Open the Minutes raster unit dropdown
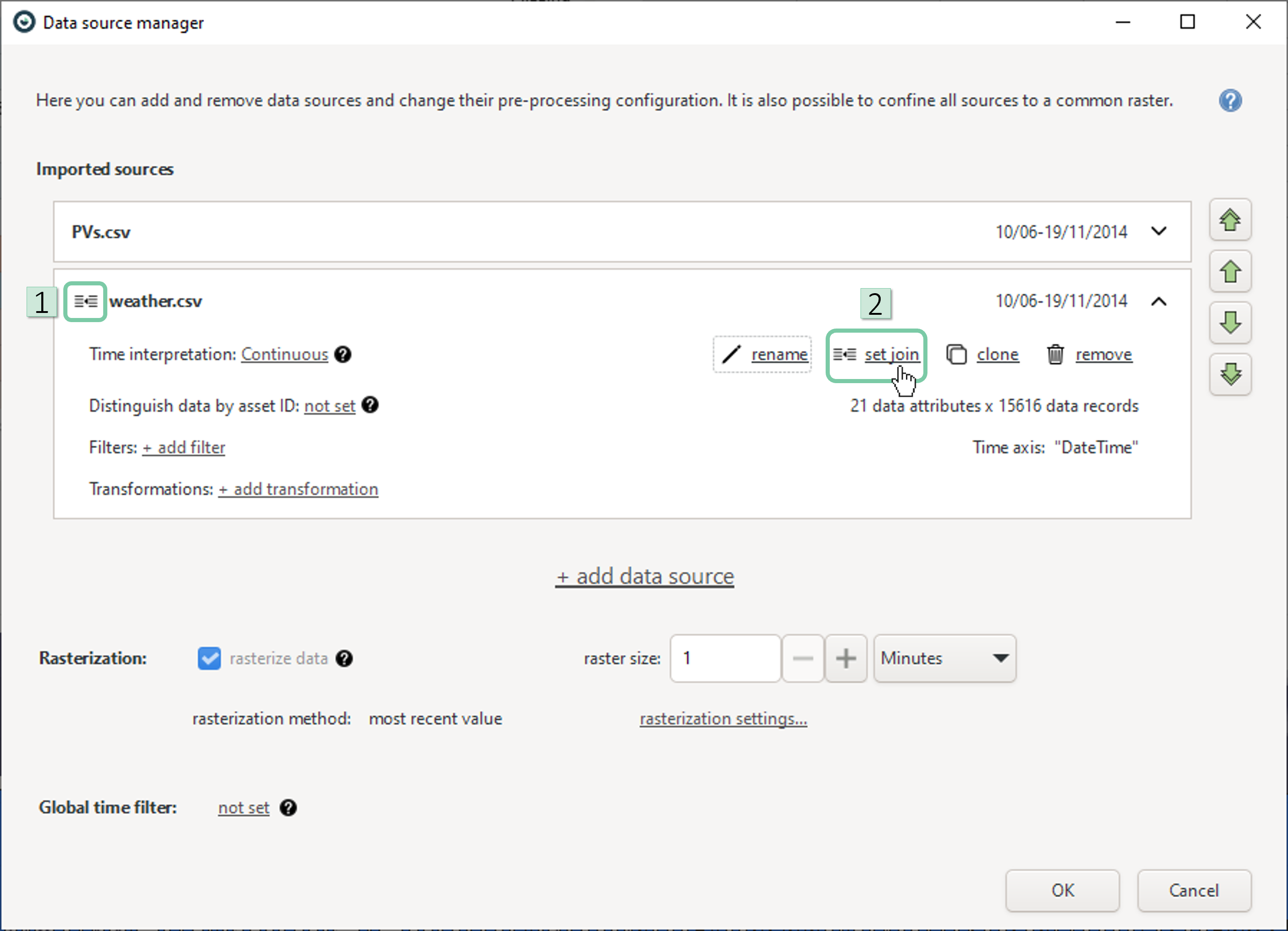 [x=945, y=658]
